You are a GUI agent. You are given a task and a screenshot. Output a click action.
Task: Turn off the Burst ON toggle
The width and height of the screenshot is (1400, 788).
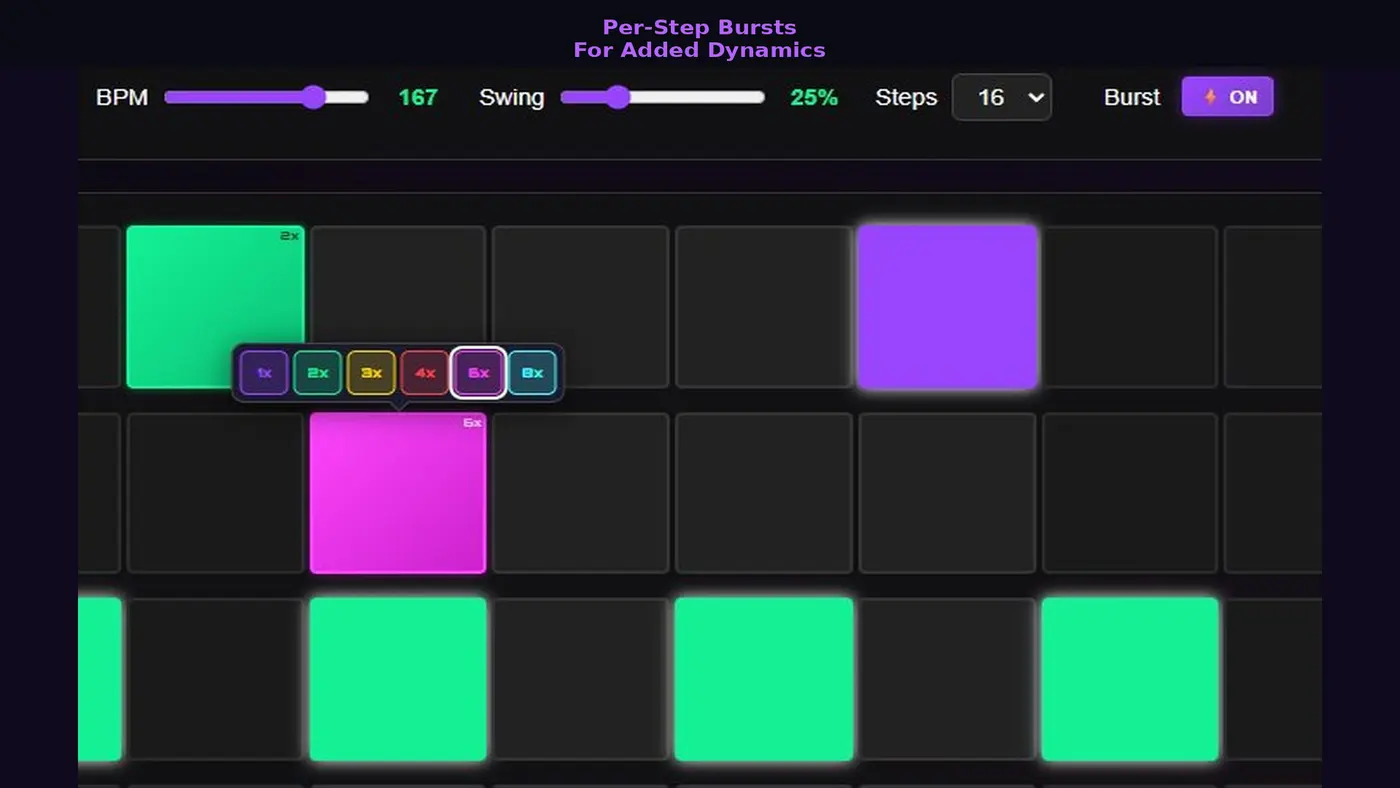pyautogui.click(x=1227, y=97)
